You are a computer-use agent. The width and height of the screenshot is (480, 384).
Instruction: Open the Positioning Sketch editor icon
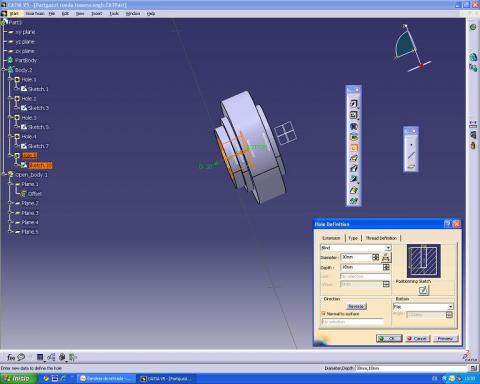423,290
